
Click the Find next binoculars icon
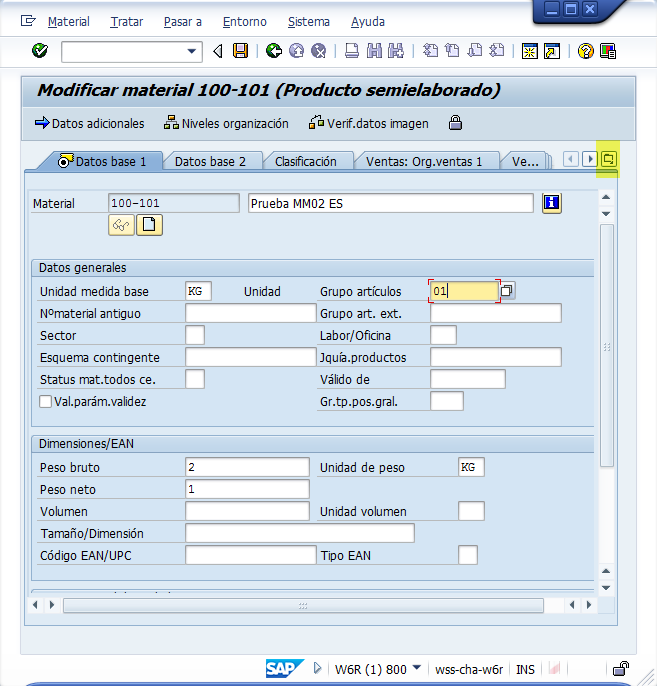396,51
